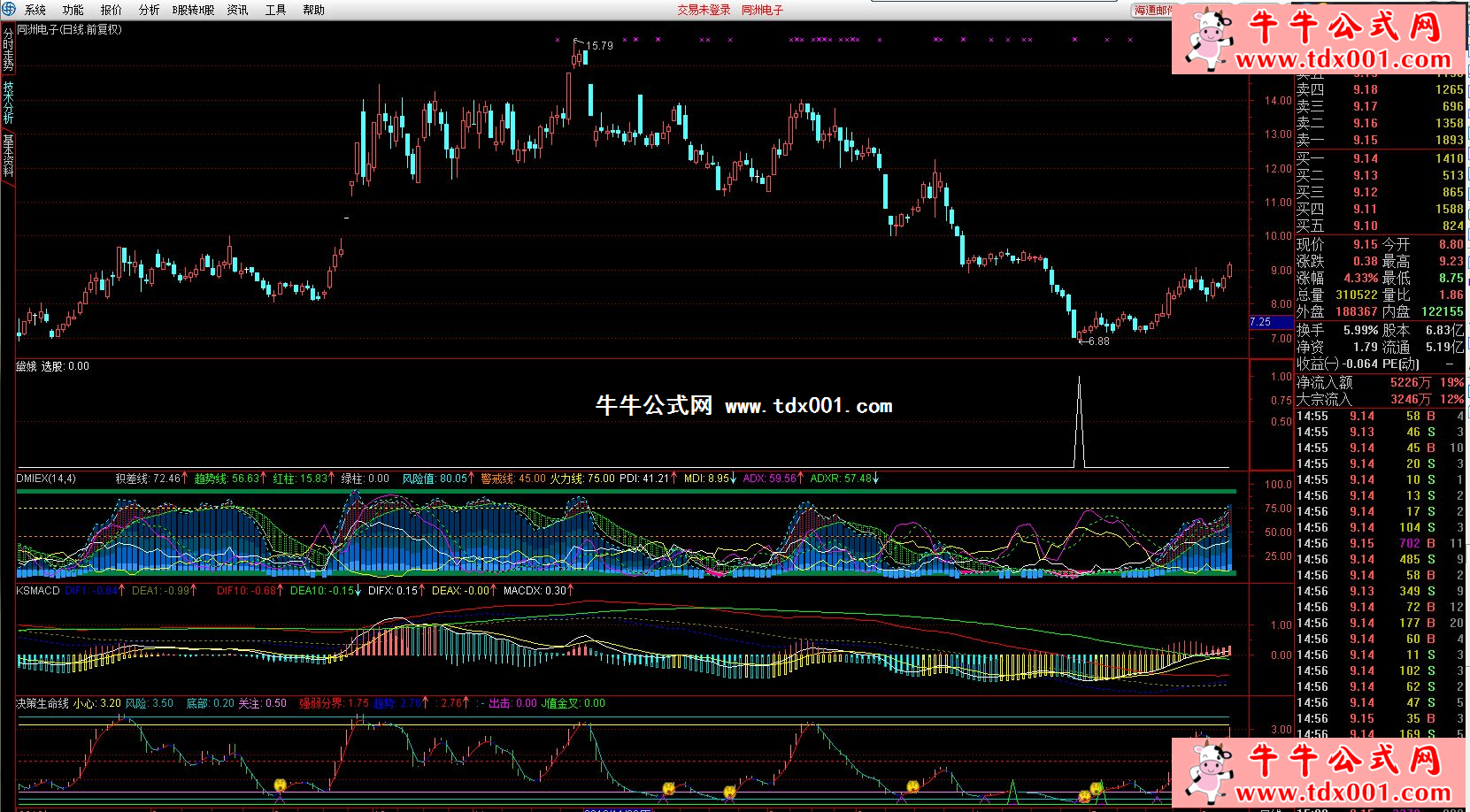1470x812 pixels.
Task: Select the 卖四 9.18 order book row
Action: pyautogui.click(x=1379, y=89)
